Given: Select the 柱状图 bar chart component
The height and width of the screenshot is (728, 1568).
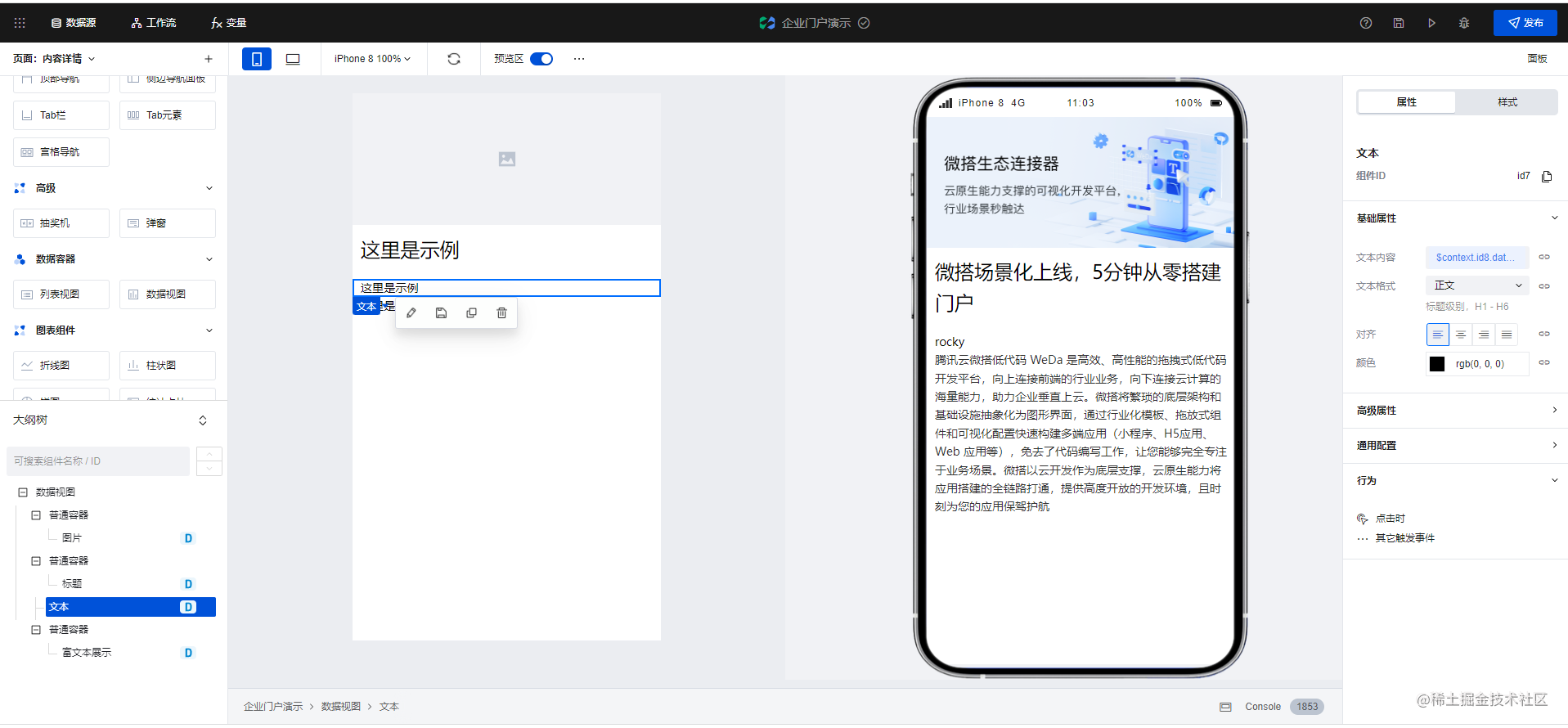Looking at the screenshot, I should [x=168, y=366].
